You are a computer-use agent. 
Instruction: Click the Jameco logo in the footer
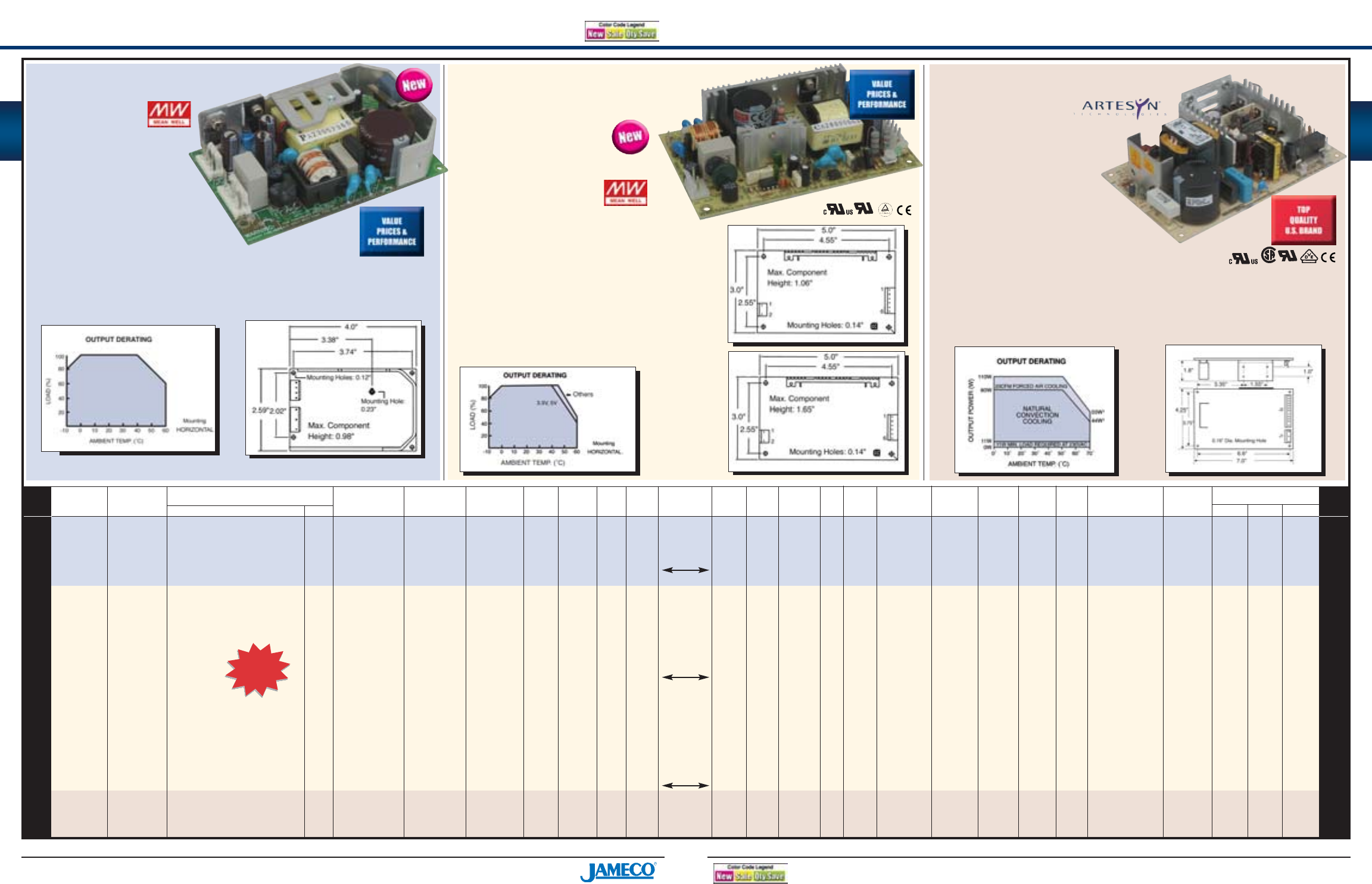click(x=618, y=871)
